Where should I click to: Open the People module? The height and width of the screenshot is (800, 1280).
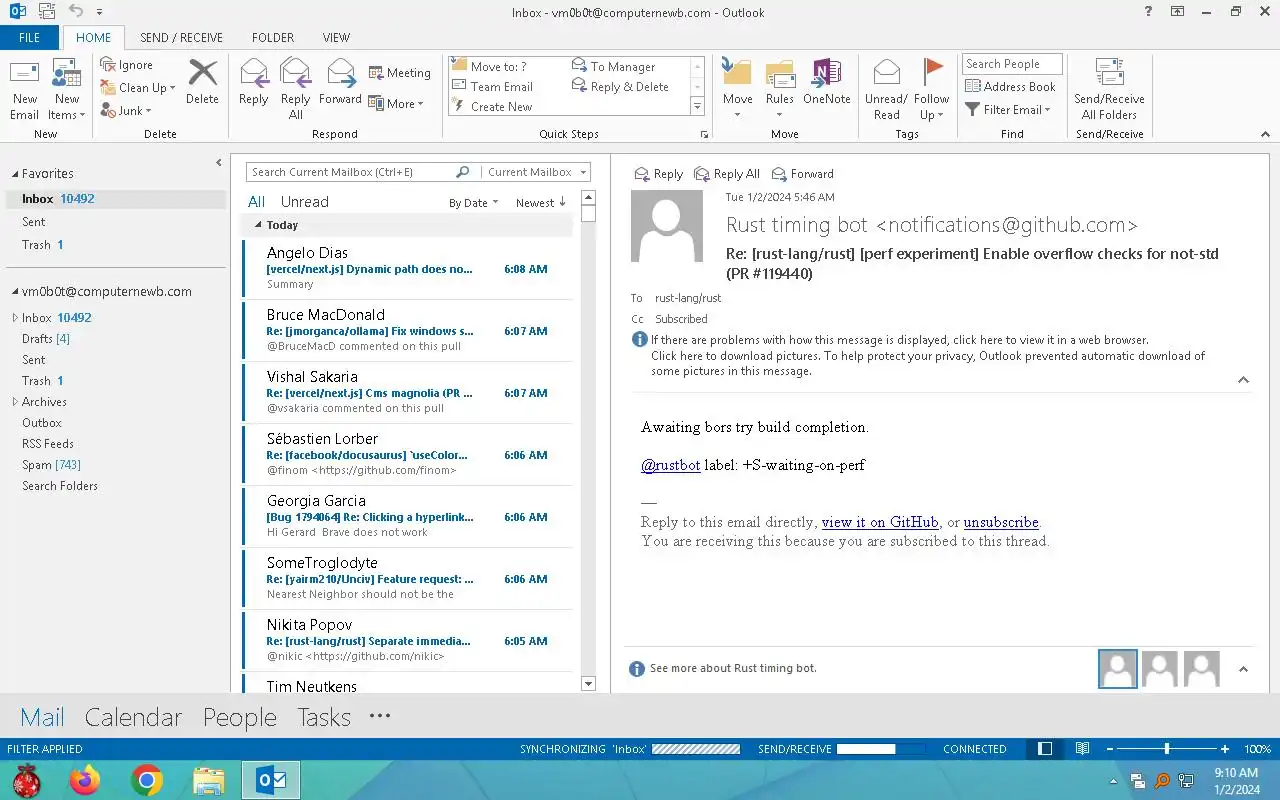(240, 717)
